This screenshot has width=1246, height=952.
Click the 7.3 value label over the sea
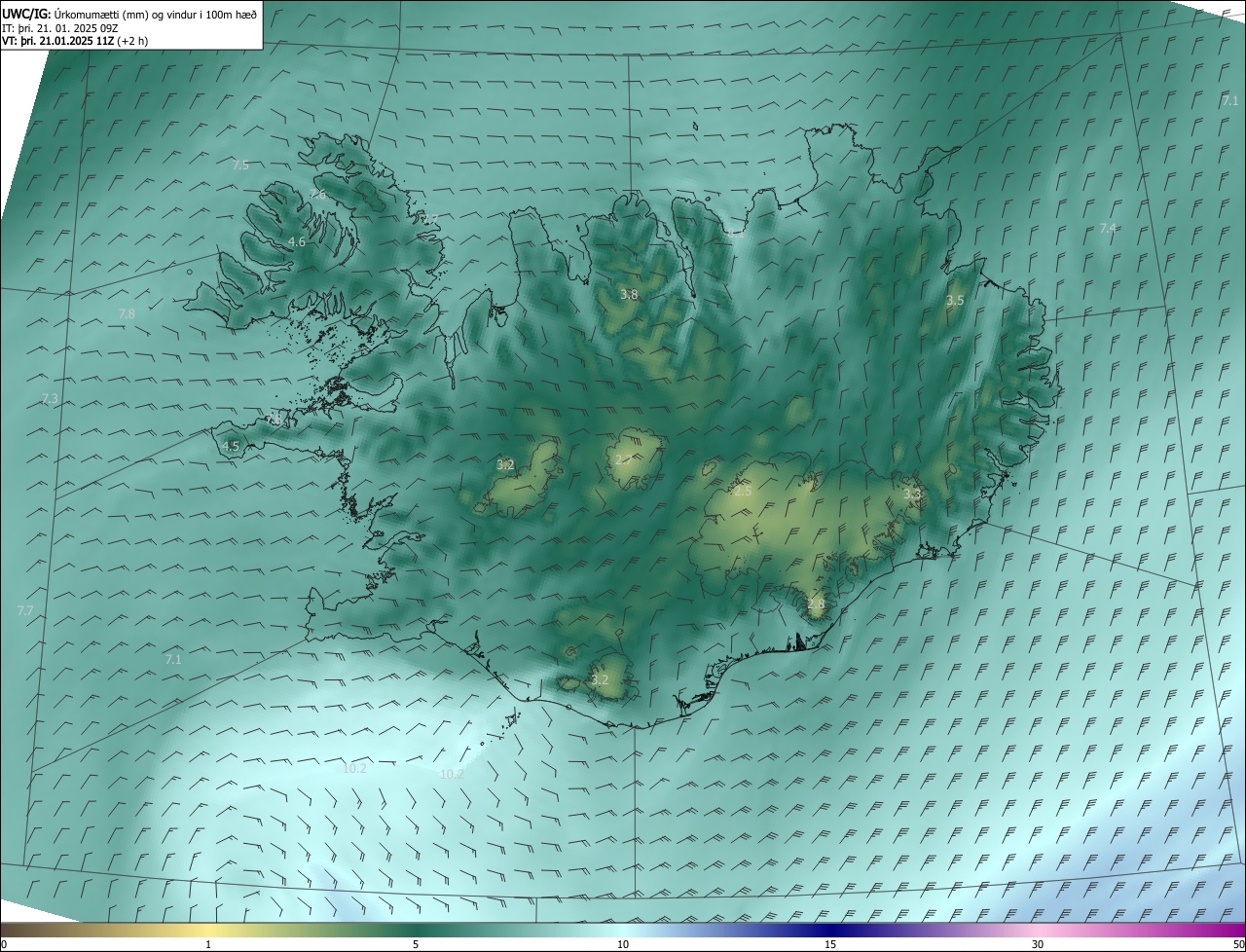click(x=50, y=399)
